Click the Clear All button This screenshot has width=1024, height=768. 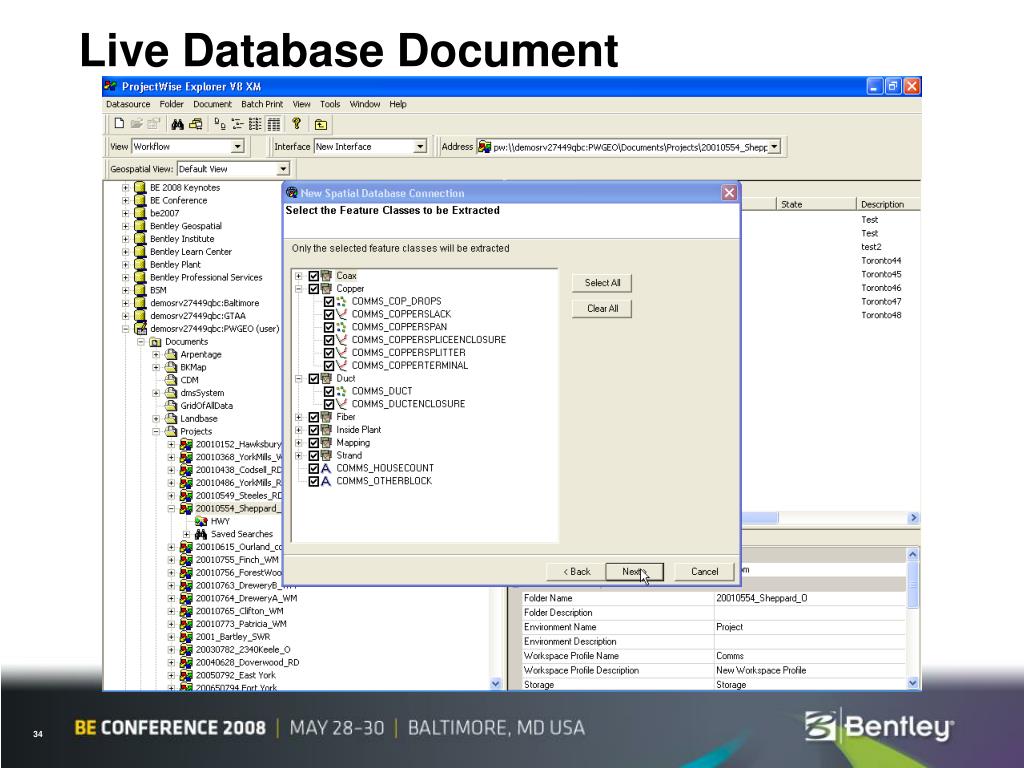(x=602, y=308)
